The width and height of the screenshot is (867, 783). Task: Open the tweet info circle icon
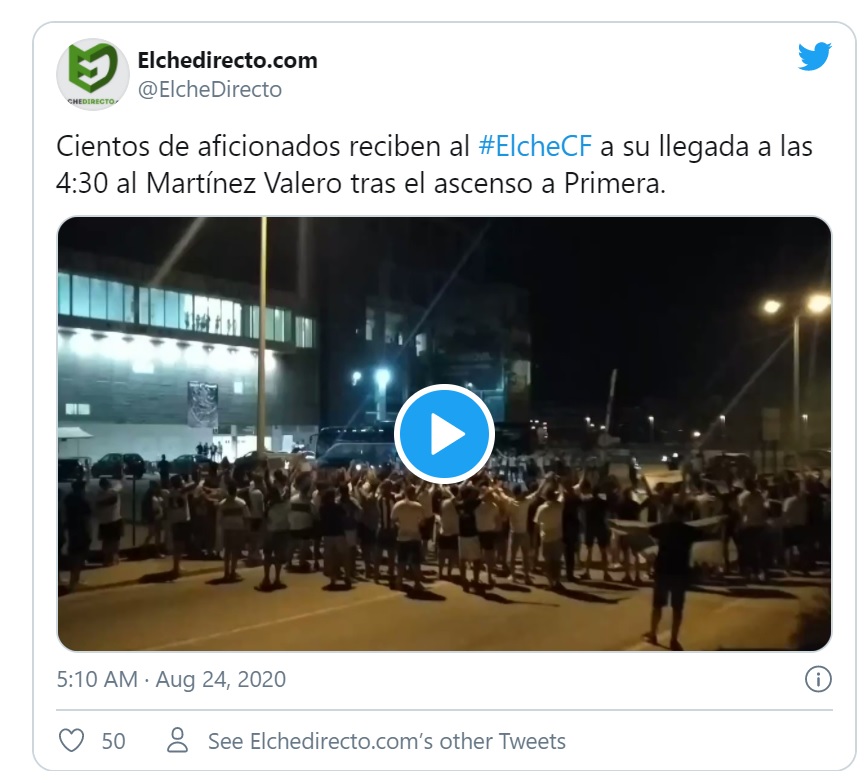818,679
